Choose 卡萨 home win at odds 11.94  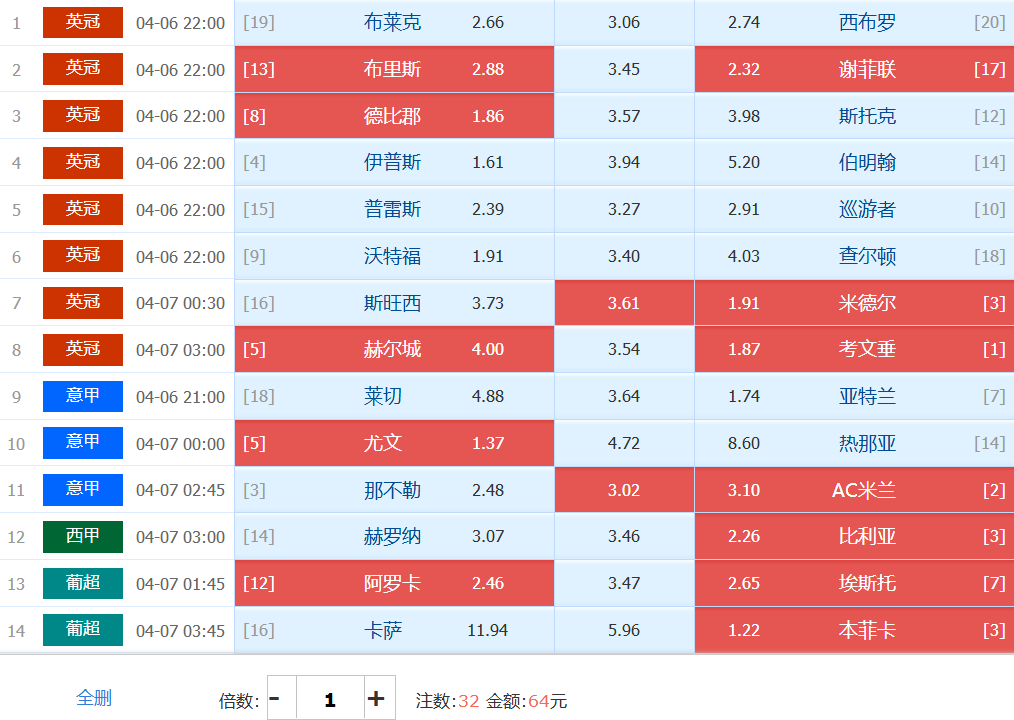tap(394, 630)
